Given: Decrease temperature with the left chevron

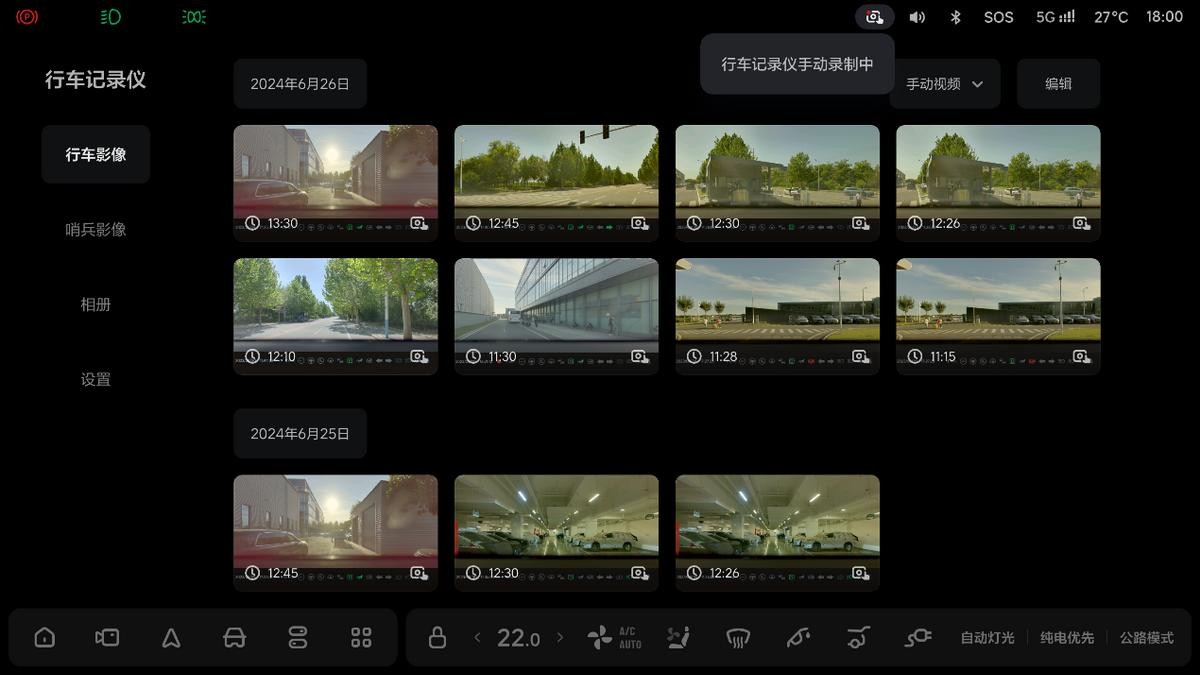Looking at the screenshot, I should (x=477, y=638).
